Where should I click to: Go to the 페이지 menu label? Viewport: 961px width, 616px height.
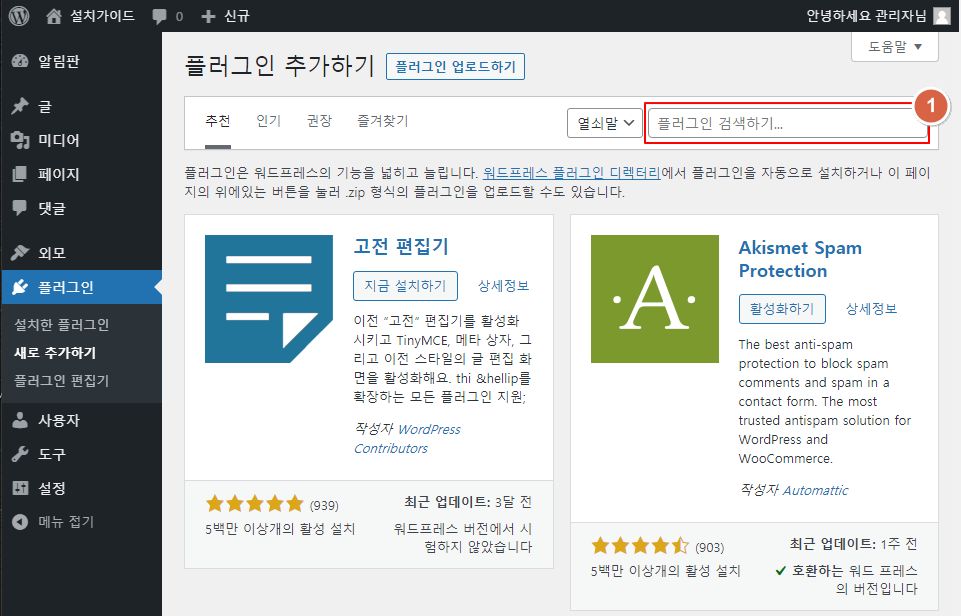59,174
